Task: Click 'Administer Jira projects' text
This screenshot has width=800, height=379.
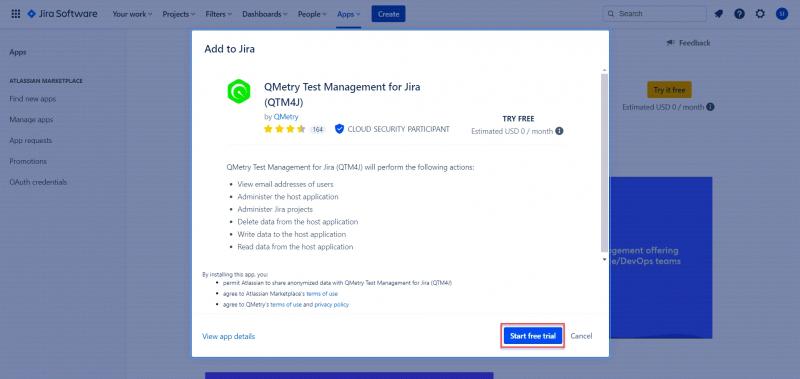Action: click(x=275, y=209)
